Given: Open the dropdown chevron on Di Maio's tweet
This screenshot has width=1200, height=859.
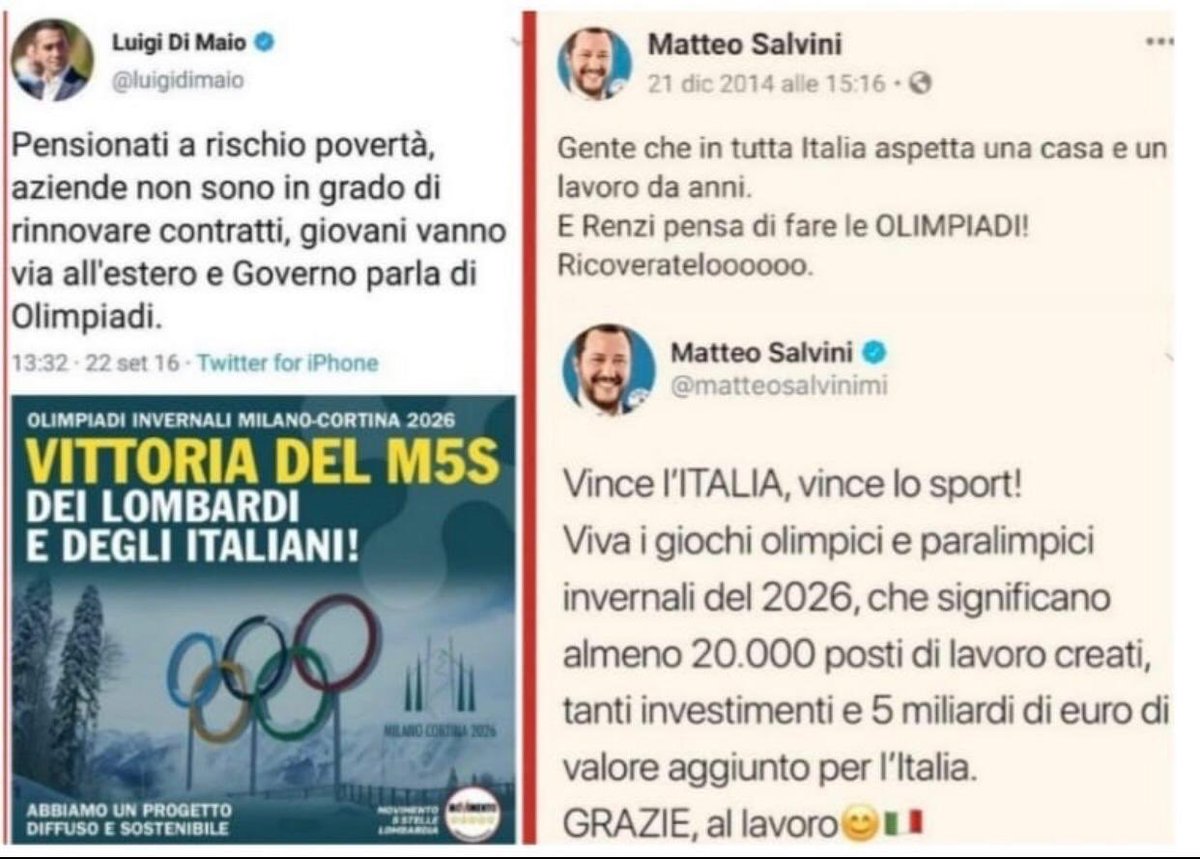Looking at the screenshot, I should pyautogui.click(x=516, y=42).
